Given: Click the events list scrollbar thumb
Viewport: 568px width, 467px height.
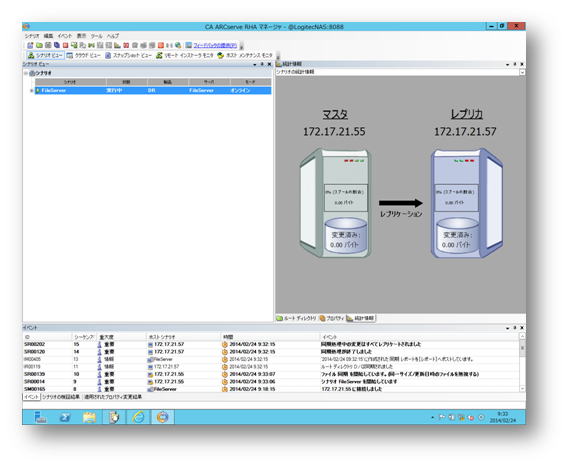Looking at the screenshot, I should tap(522, 348).
